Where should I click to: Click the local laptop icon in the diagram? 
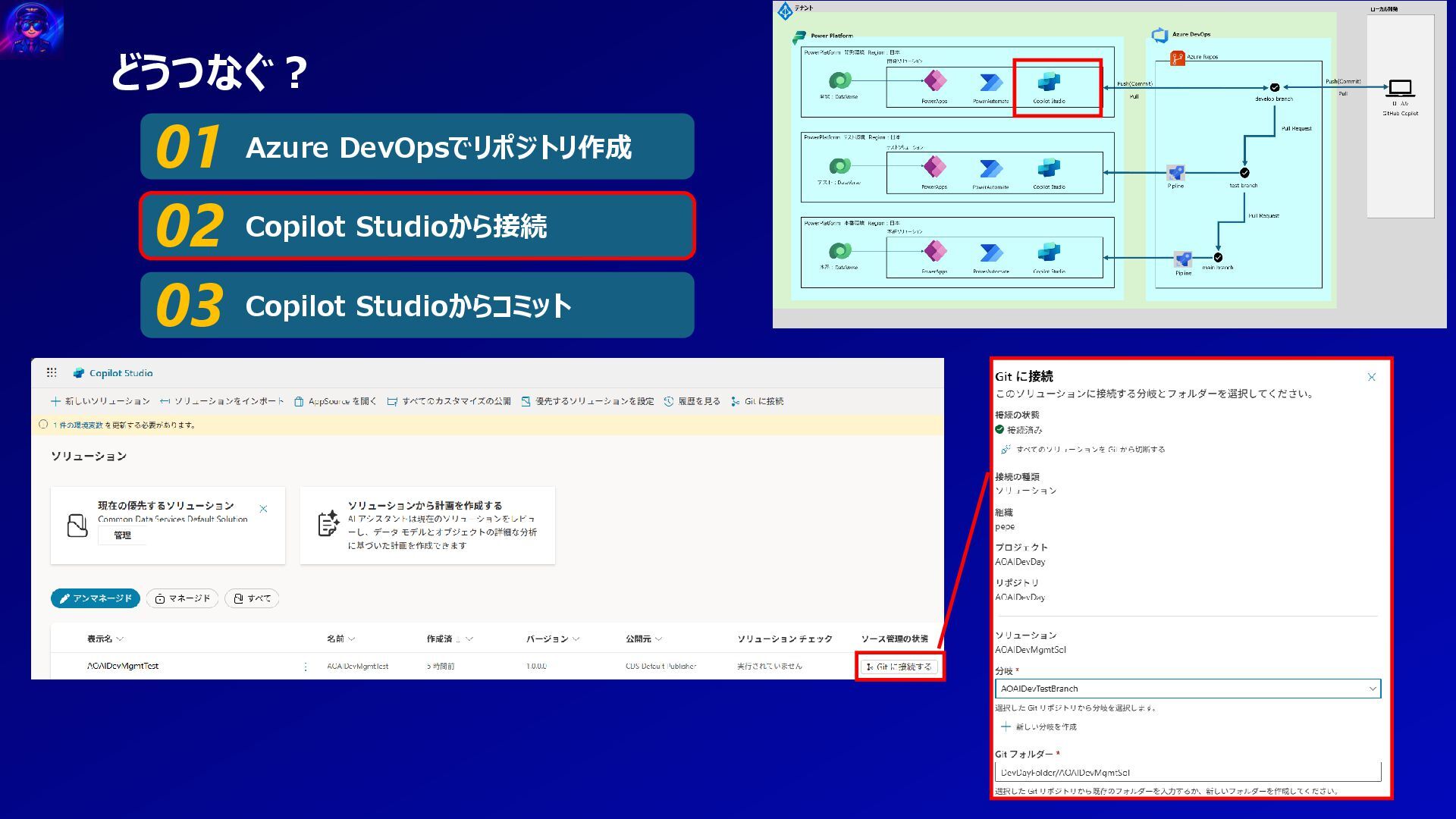pyautogui.click(x=1400, y=89)
